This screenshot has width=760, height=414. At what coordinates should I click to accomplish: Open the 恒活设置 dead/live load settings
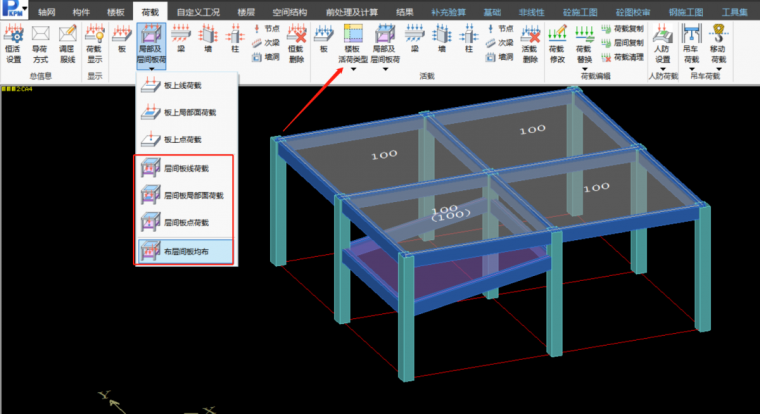pyautogui.click(x=13, y=45)
